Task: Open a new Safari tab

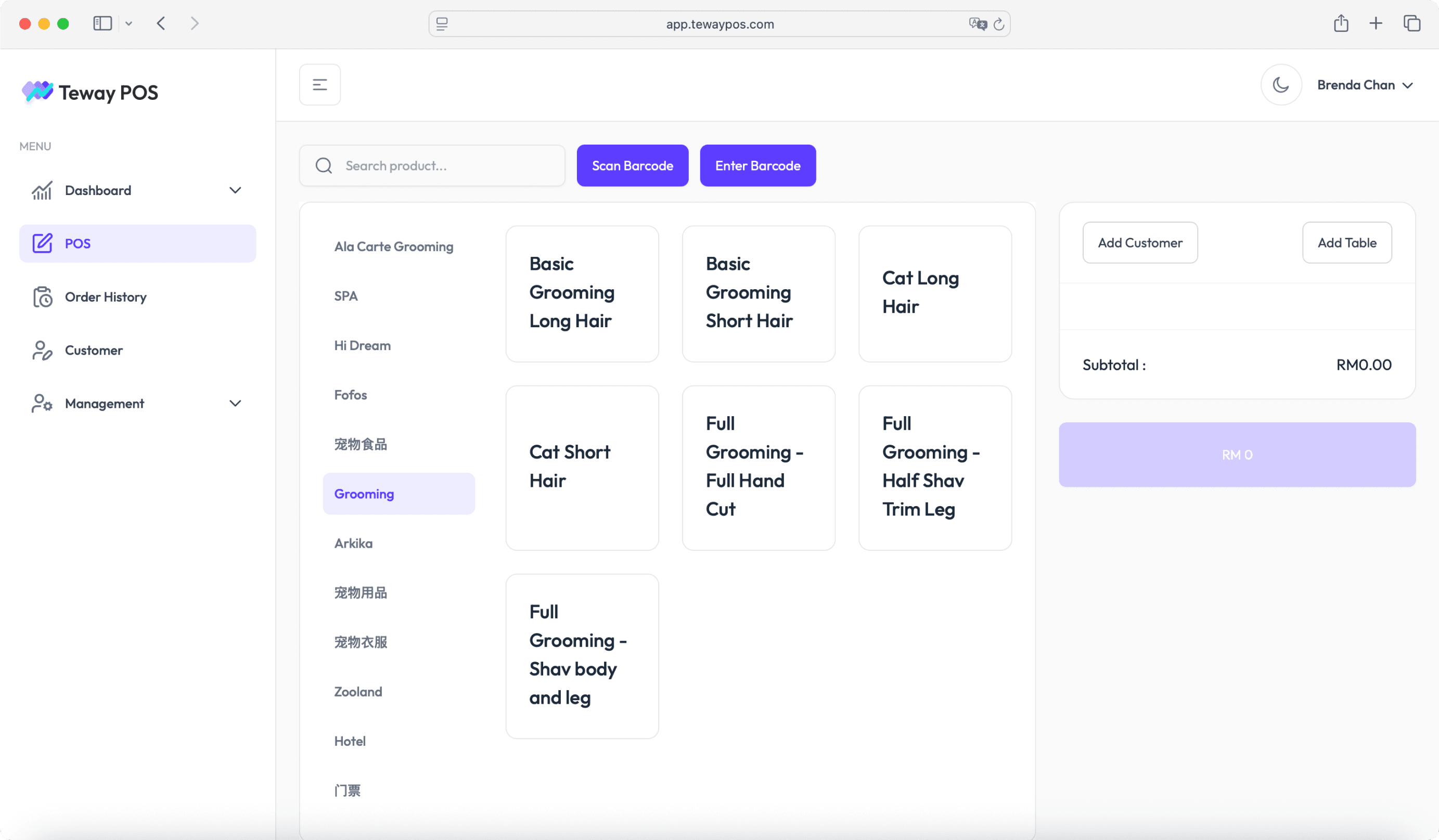Action: pos(1376,23)
